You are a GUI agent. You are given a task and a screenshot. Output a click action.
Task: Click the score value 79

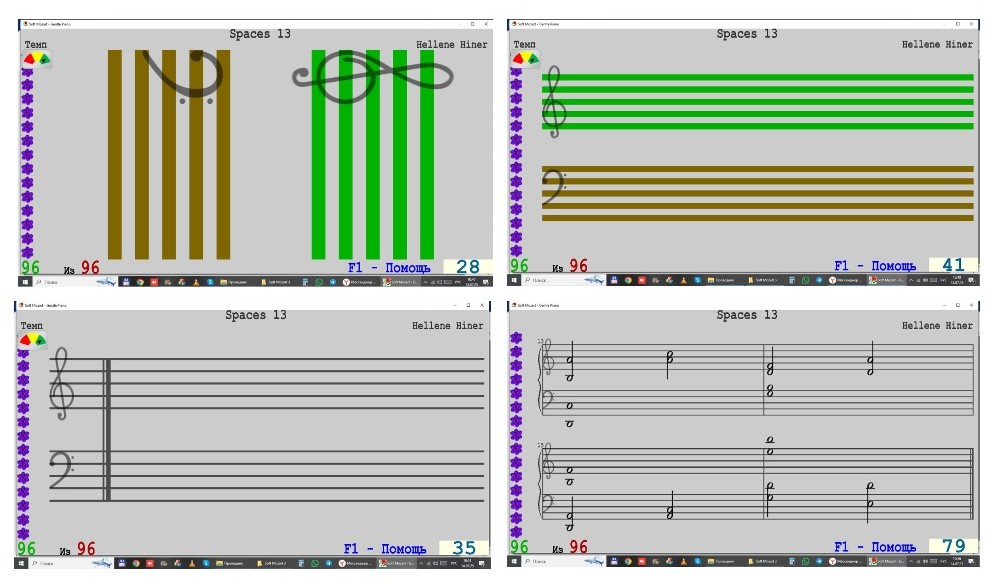(953, 546)
